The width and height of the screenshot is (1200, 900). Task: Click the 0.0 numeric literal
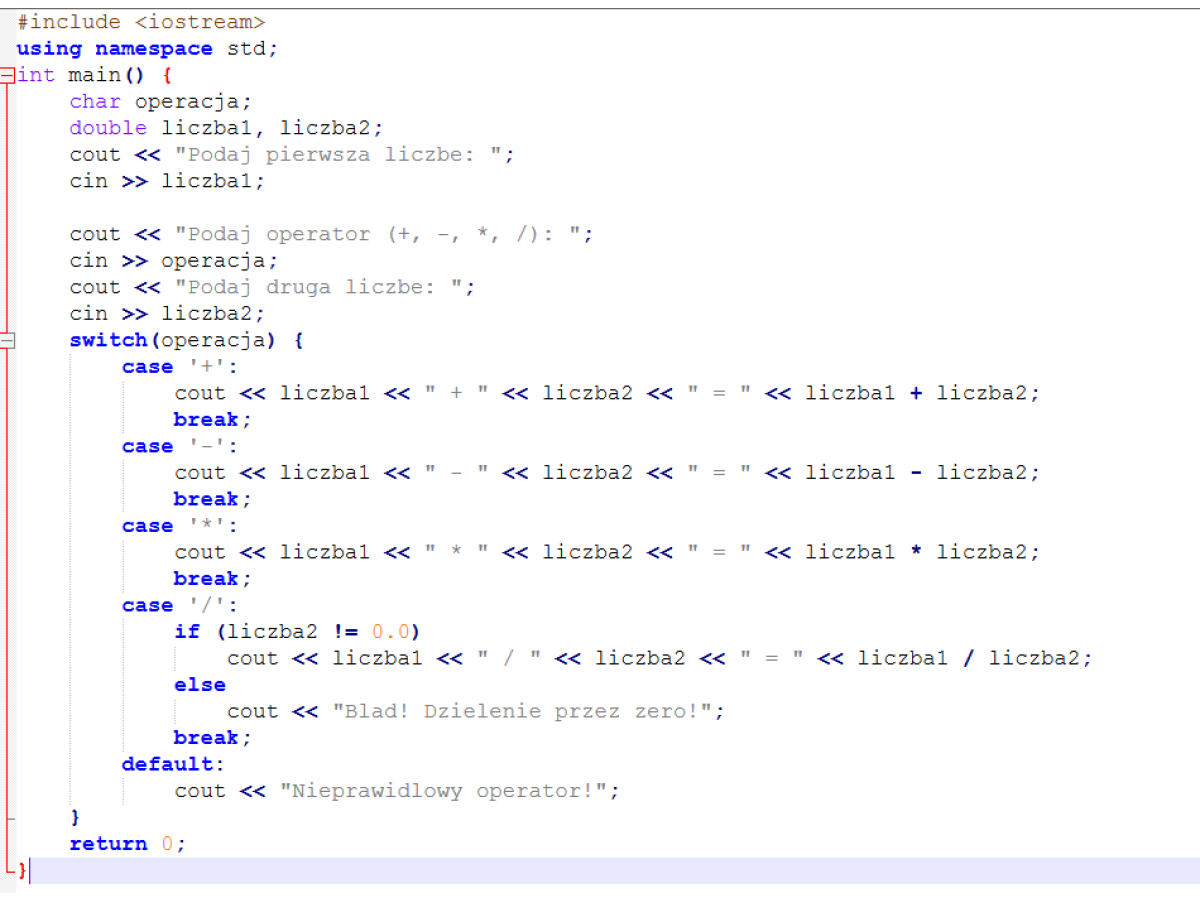pyautogui.click(x=390, y=632)
